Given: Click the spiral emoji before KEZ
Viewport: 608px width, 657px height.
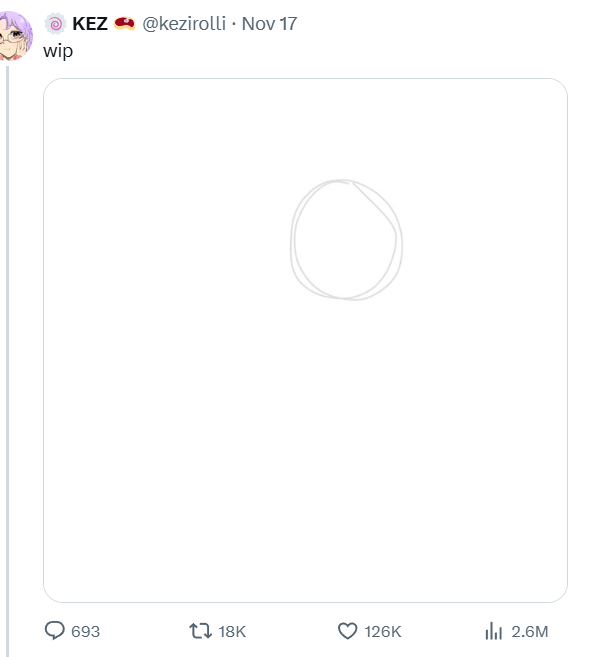Looking at the screenshot, I should (x=56, y=24).
